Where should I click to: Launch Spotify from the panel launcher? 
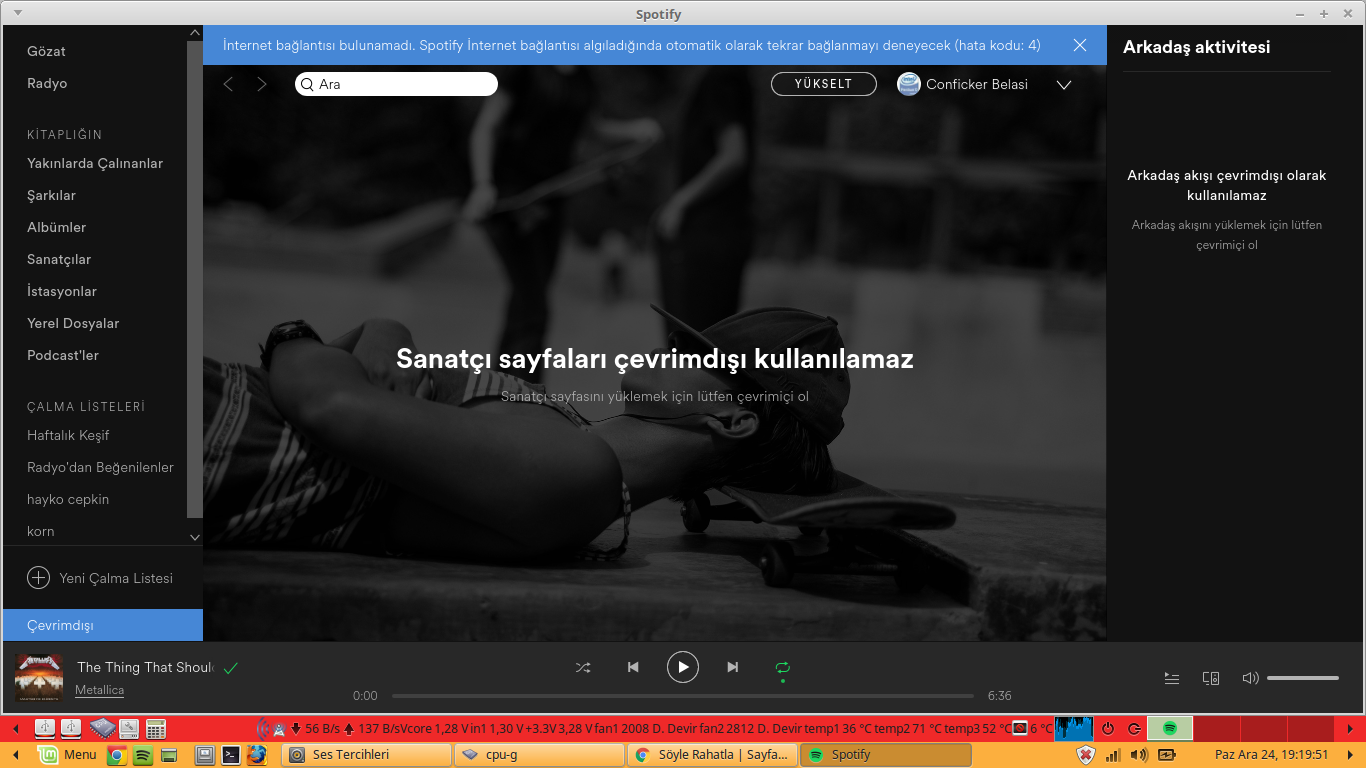coord(143,755)
